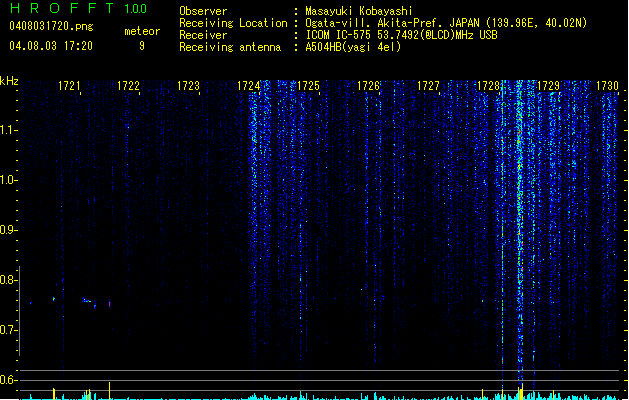Click the 1727 time marker
Viewport: 629px width, 400px height.
coord(428,86)
